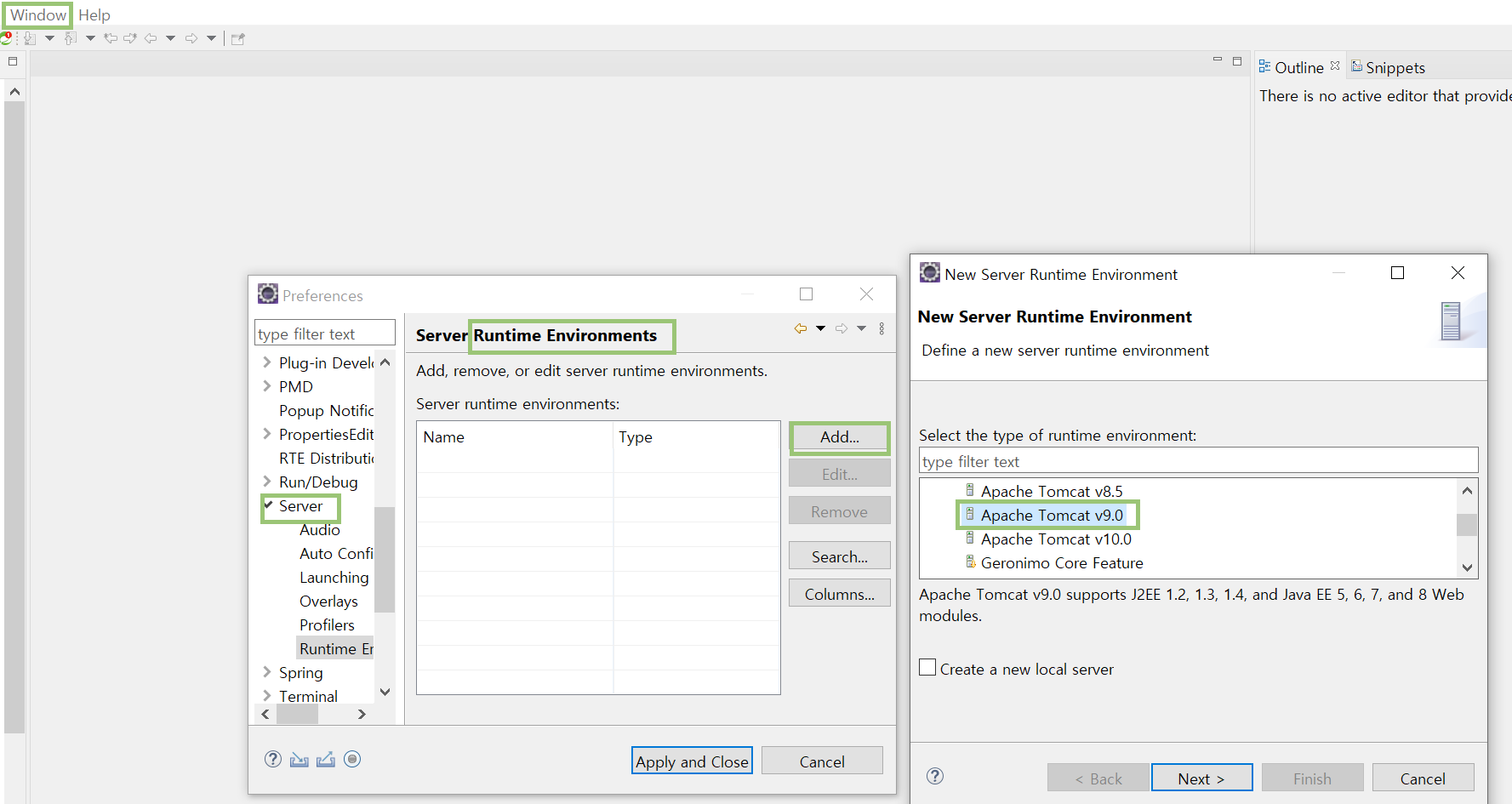1512x804 pixels.
Task: Click Next Edit Location toolbar icon
Action: (130, 38)
